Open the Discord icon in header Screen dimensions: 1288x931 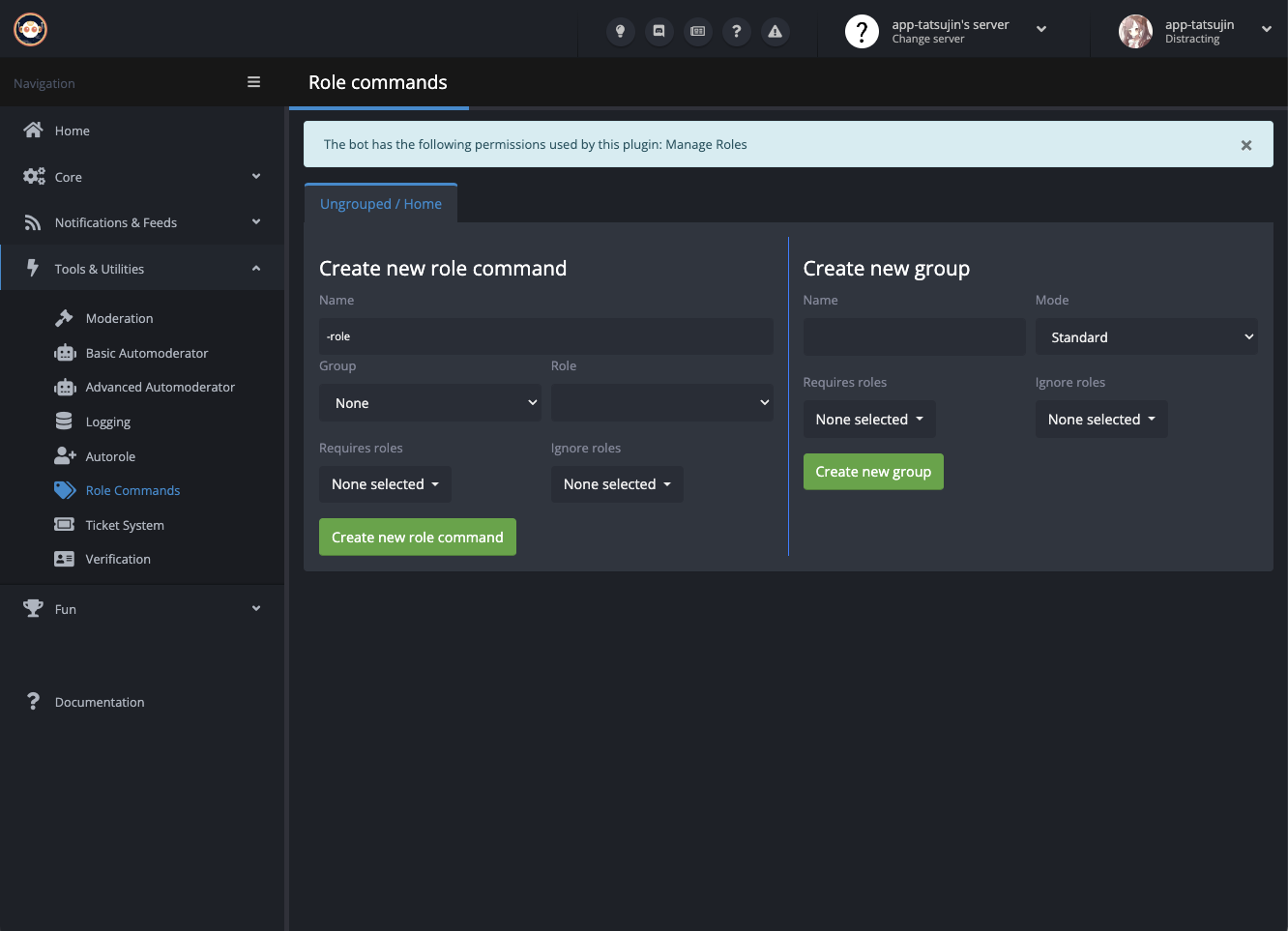659,31
